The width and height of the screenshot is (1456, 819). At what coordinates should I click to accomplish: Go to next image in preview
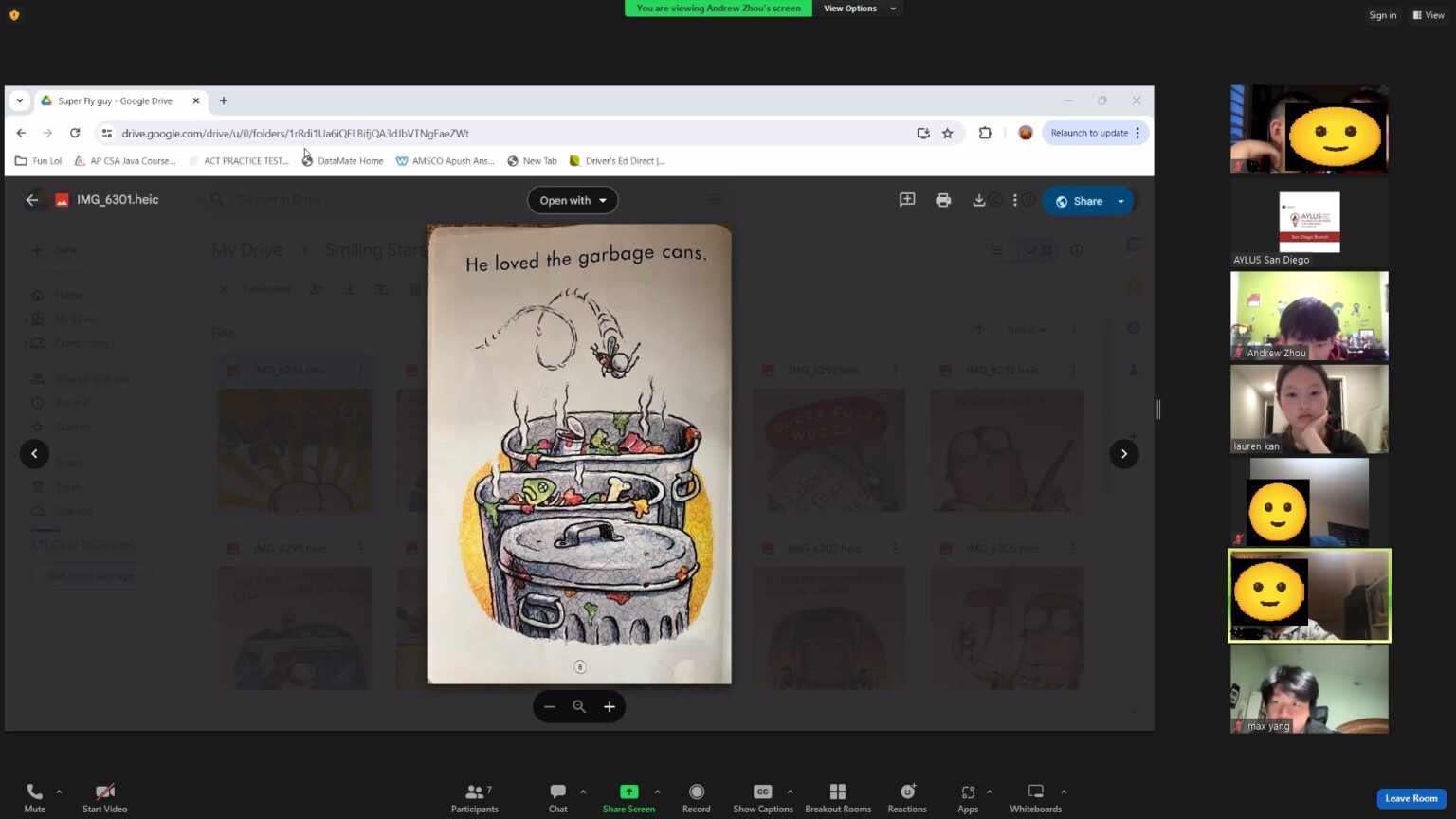coord(1124,454)
